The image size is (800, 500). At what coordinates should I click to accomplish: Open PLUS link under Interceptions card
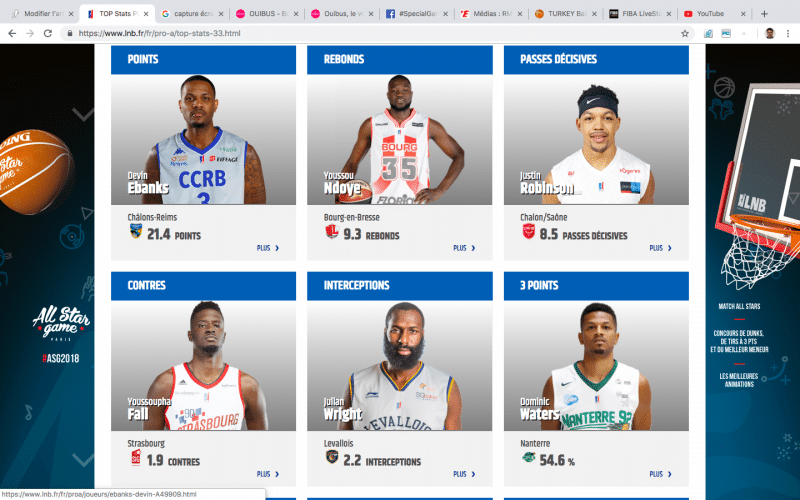pos(464,474)
